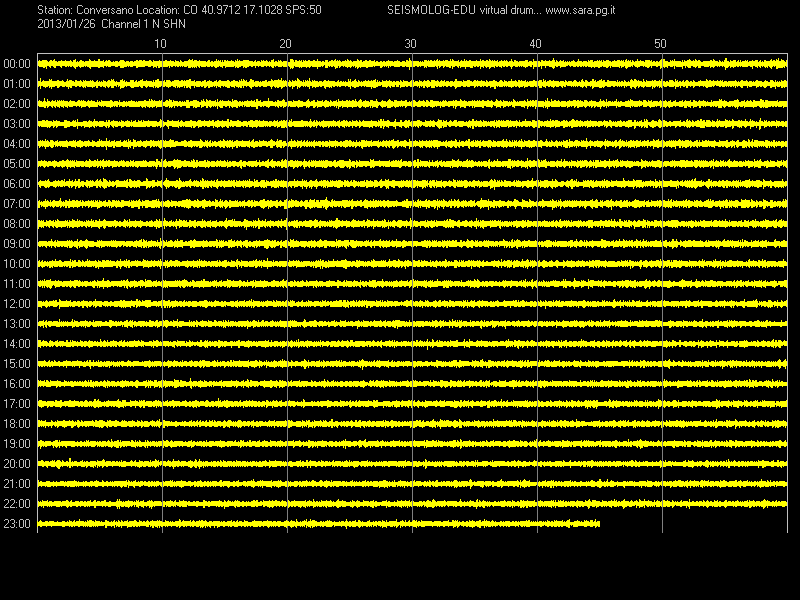Click the 00:00 hour row label
Image resolution: width=800 pixels, height=600 pixels.
pos(17,64)
